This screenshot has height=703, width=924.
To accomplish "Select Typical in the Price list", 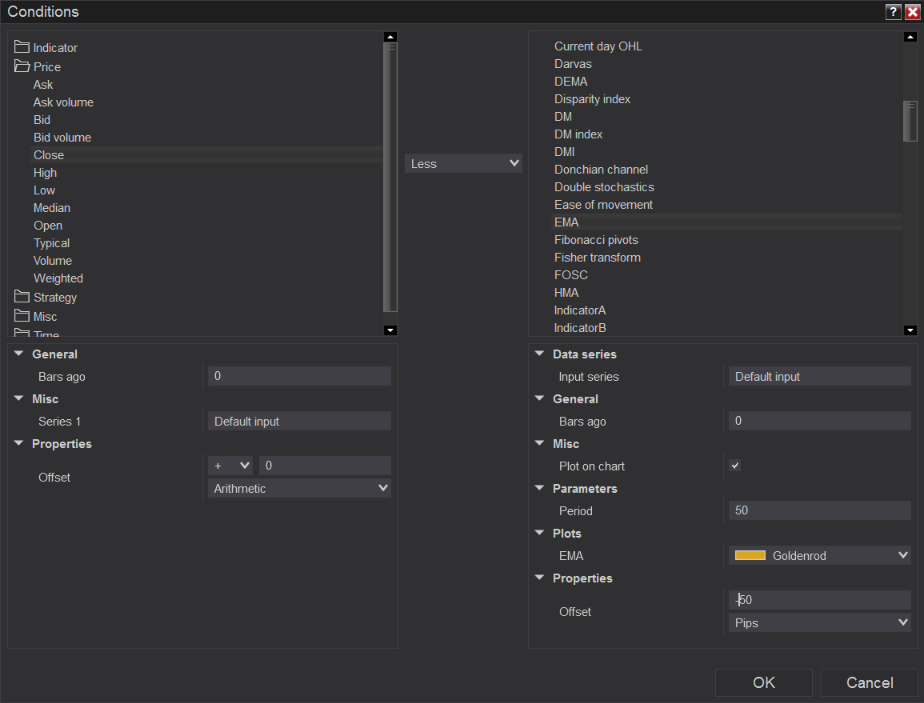I will click(51, 243).
